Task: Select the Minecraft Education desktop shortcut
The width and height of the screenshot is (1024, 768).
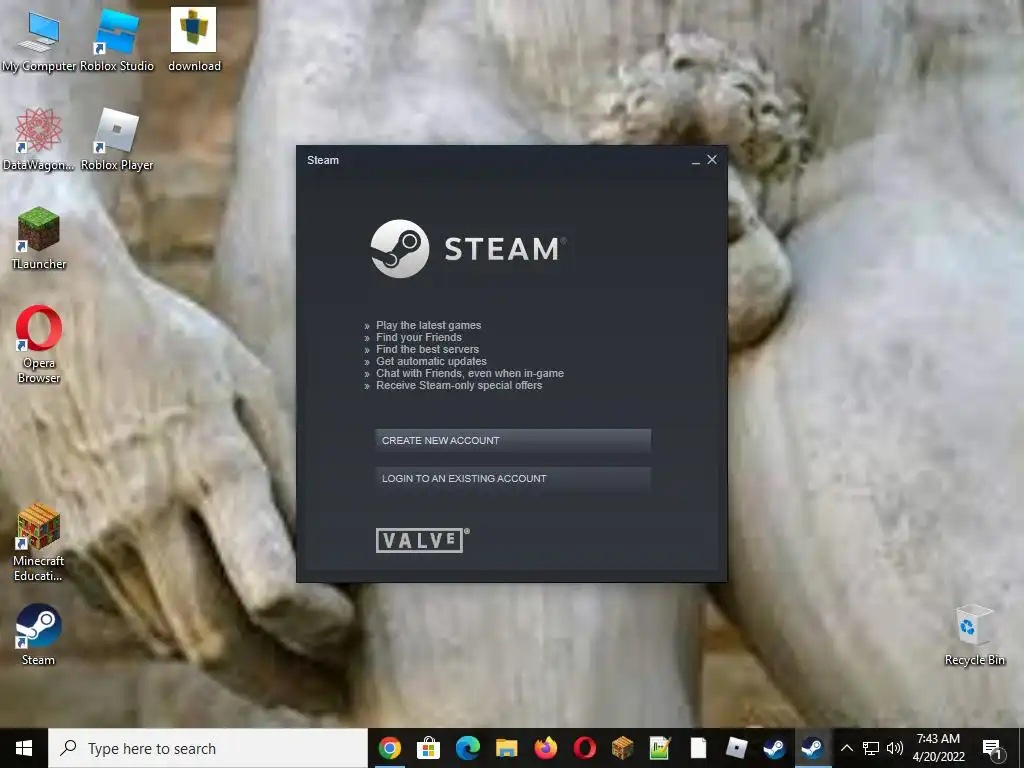Action: tap(39, 543)
